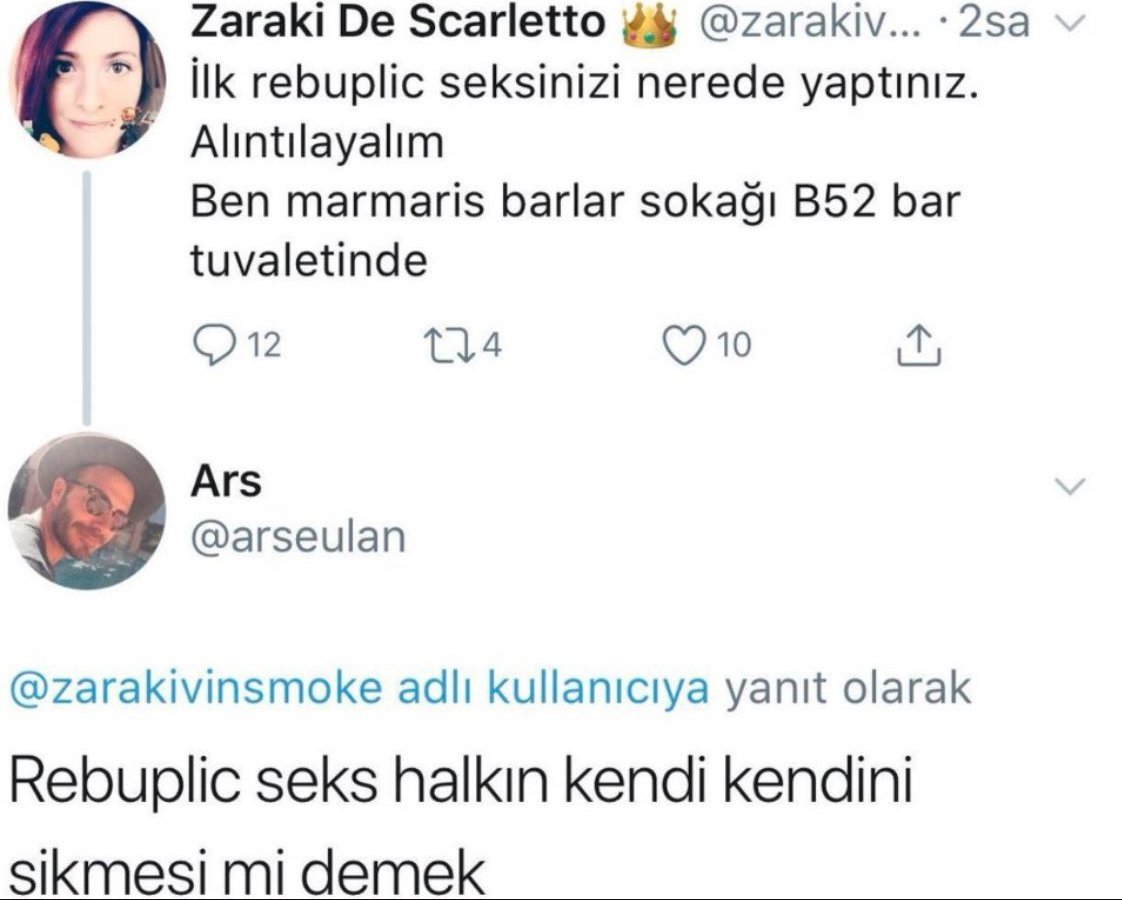Open the Zaraki De Scarletto display name
Image resolution: width=1122 pixels, height=900 pixels.
398,22
